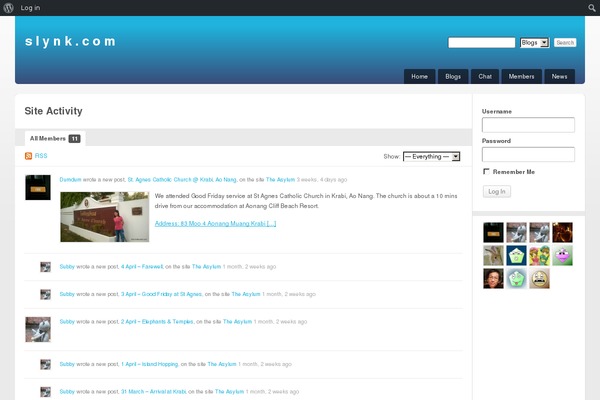Click the header Search button
Image resolution: width=600 pixels, height=400 pixels.
(565, 42)
